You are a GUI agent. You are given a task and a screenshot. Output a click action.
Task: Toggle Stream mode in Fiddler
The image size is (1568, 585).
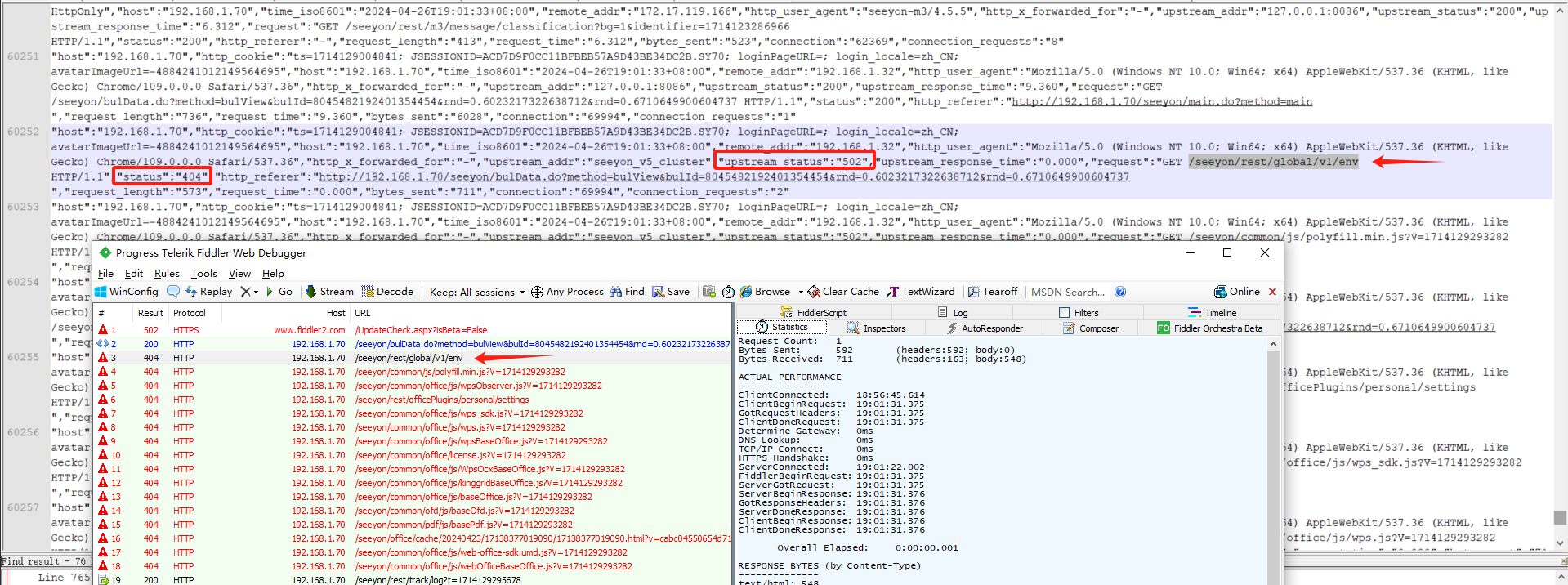(329, 292)
